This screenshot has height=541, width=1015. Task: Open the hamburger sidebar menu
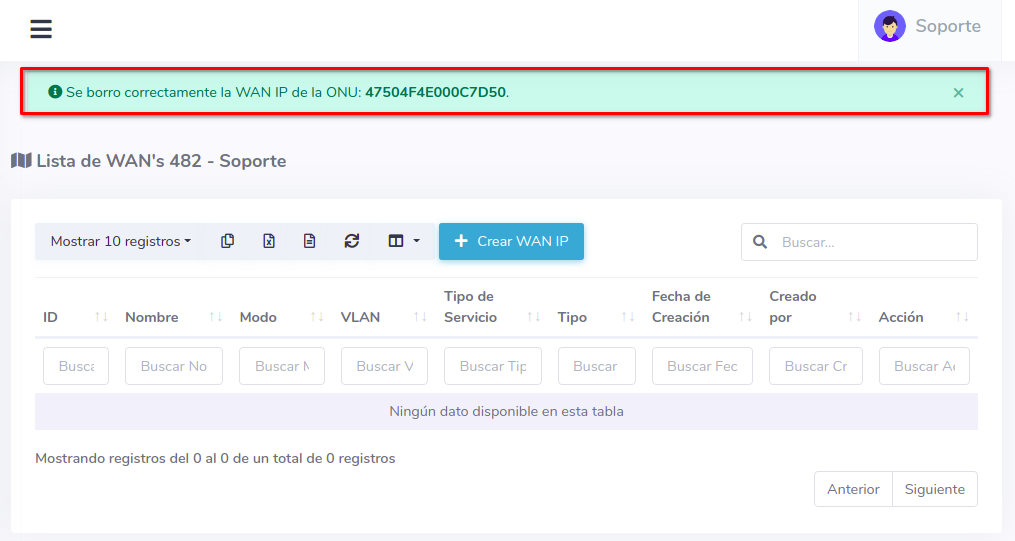(x=40, y=29)
